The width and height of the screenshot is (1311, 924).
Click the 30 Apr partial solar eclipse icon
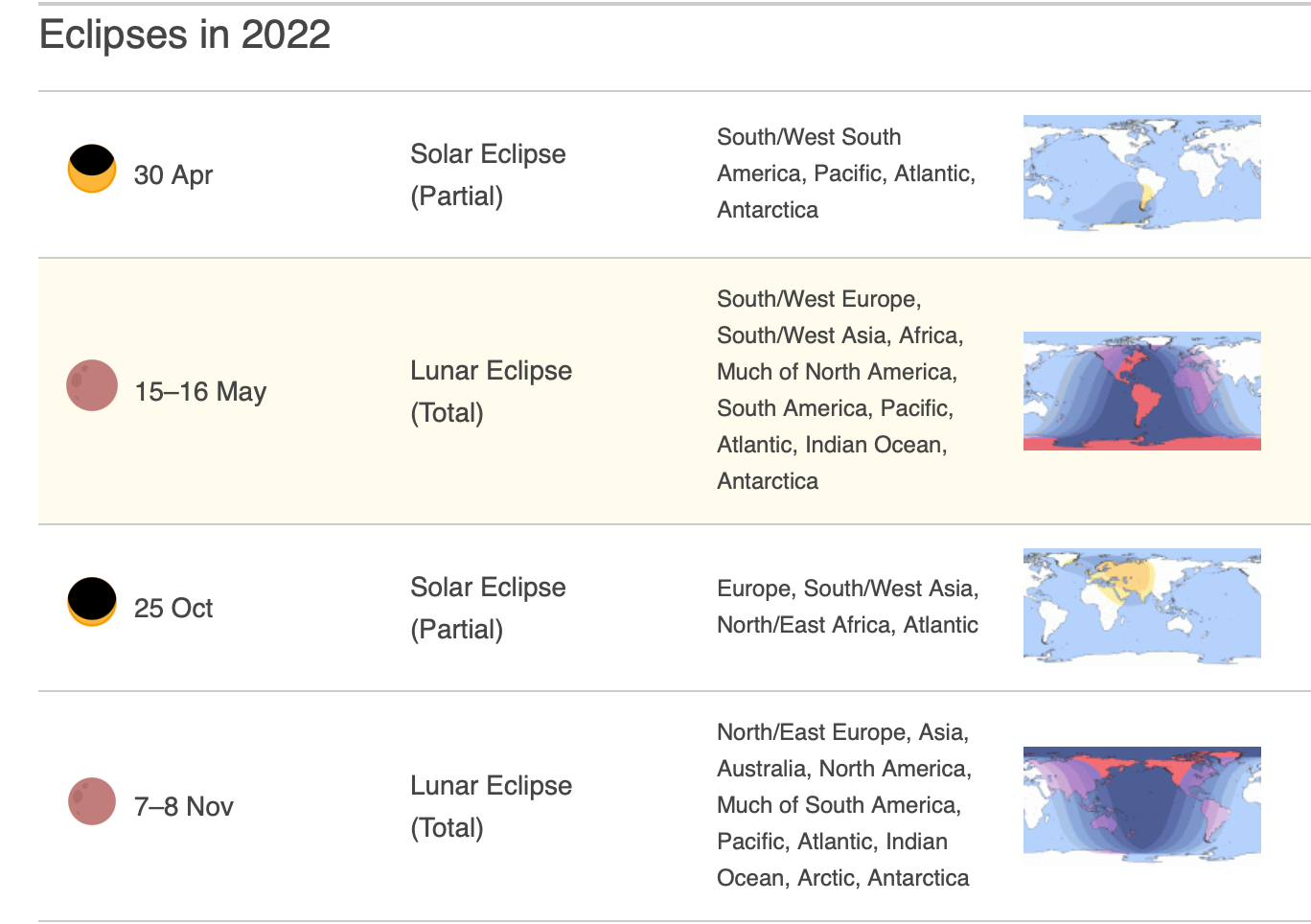(x=92, y=169)
